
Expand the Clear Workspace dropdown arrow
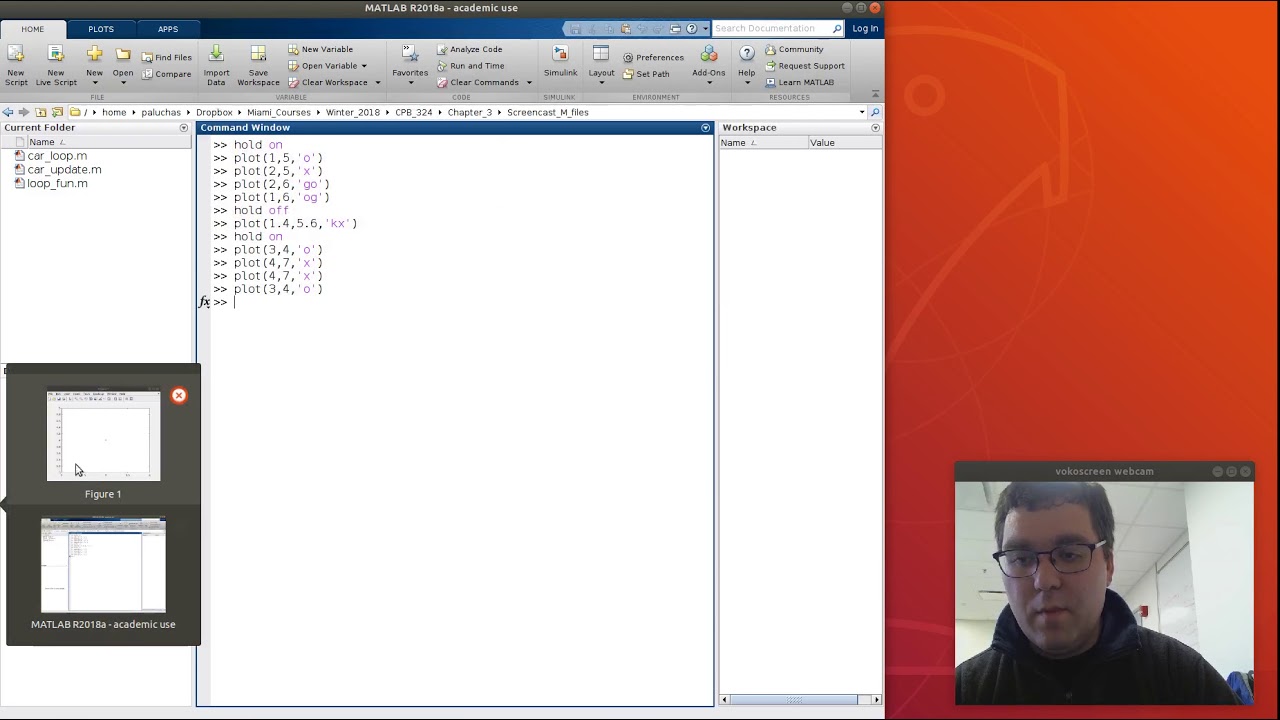(377, 82)
